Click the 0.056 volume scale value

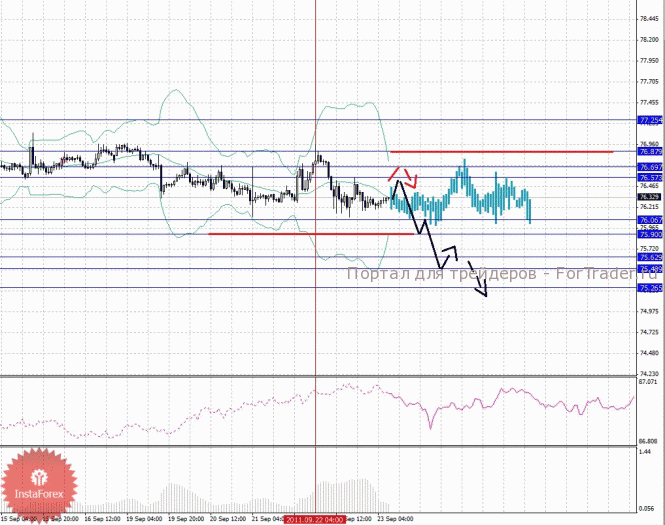point(646,508)
